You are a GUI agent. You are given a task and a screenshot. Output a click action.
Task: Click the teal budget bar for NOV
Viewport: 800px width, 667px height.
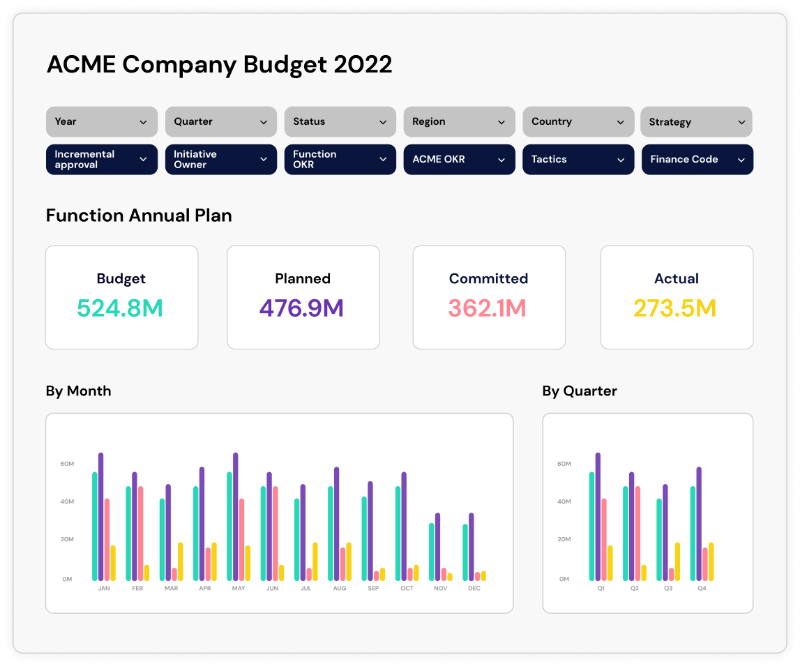[431, 552]
